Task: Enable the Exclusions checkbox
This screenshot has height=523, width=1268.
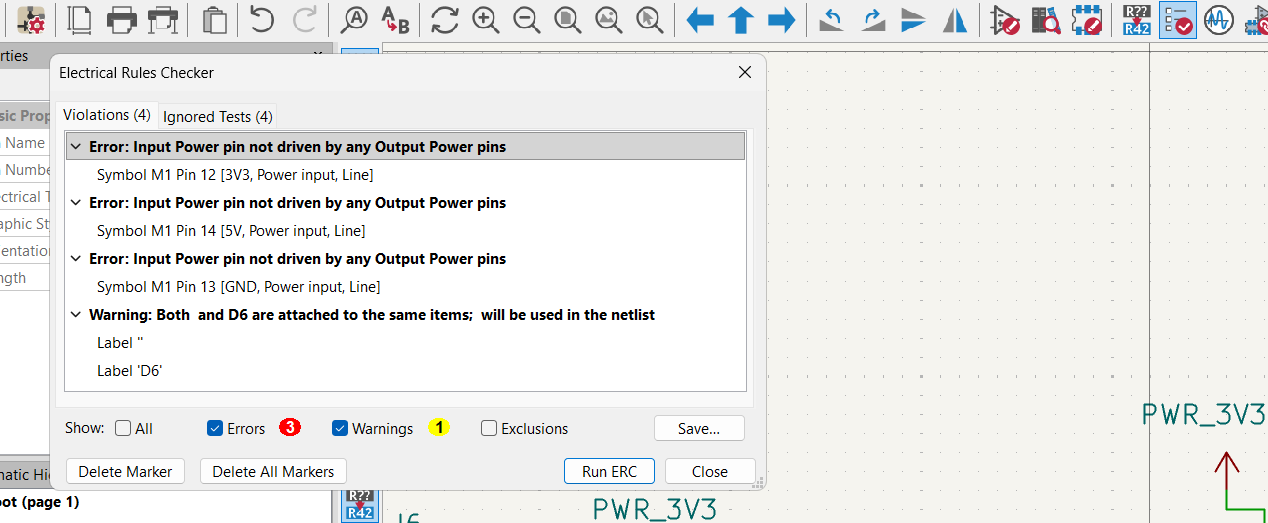Action: click(489, 428)
